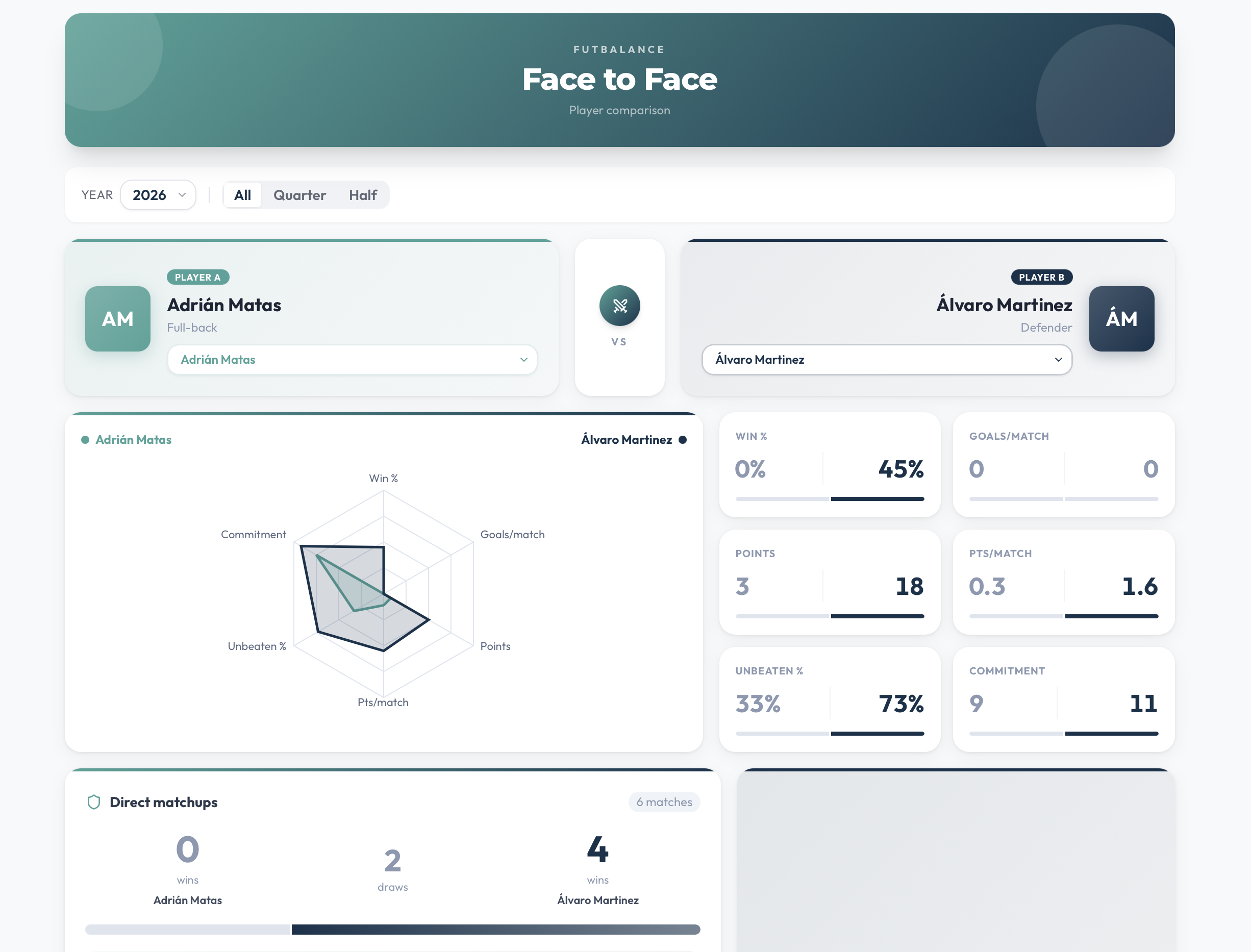This screenshot has width=1251, height=952.
Task: Click the Álvaro Martinez name in Player B card
Action: pos(1004,305)
